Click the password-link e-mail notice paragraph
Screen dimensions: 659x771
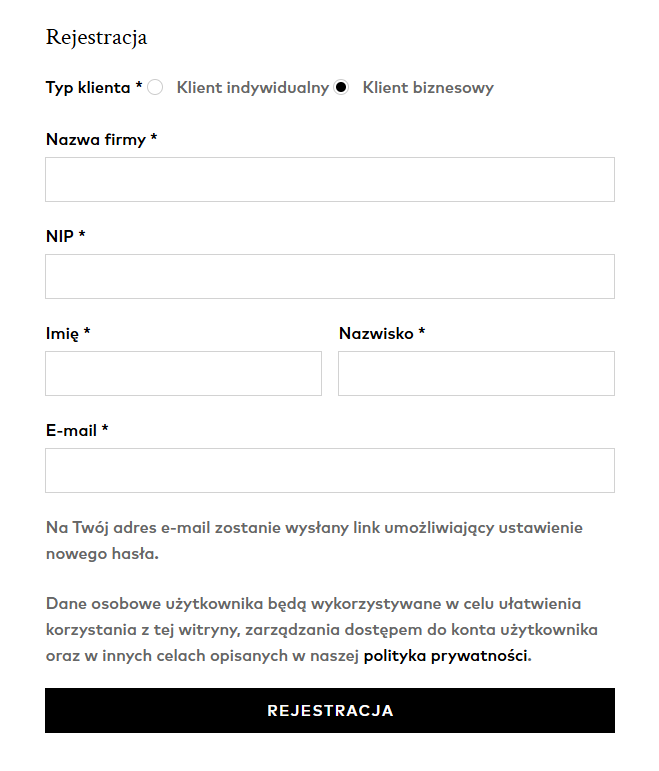[x=314, y=539]
